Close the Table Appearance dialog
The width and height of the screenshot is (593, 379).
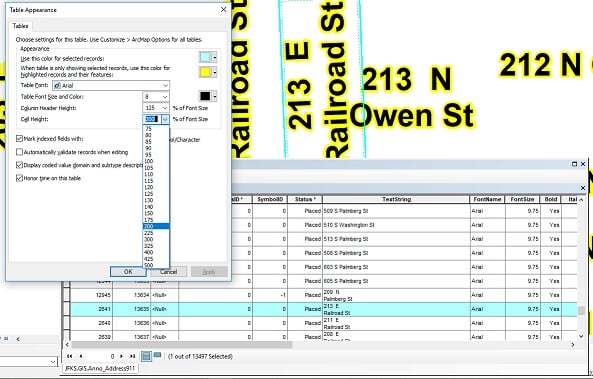(x=223, y=9)
